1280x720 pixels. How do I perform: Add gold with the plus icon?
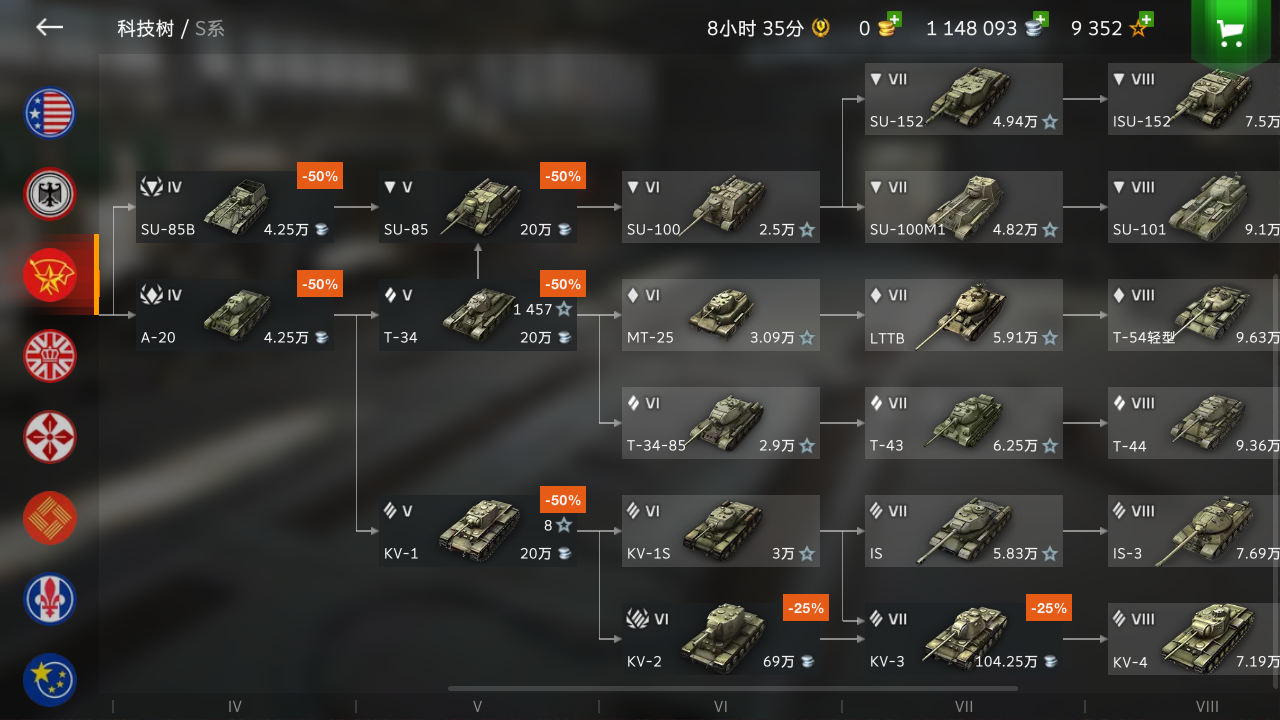(894, 19)
